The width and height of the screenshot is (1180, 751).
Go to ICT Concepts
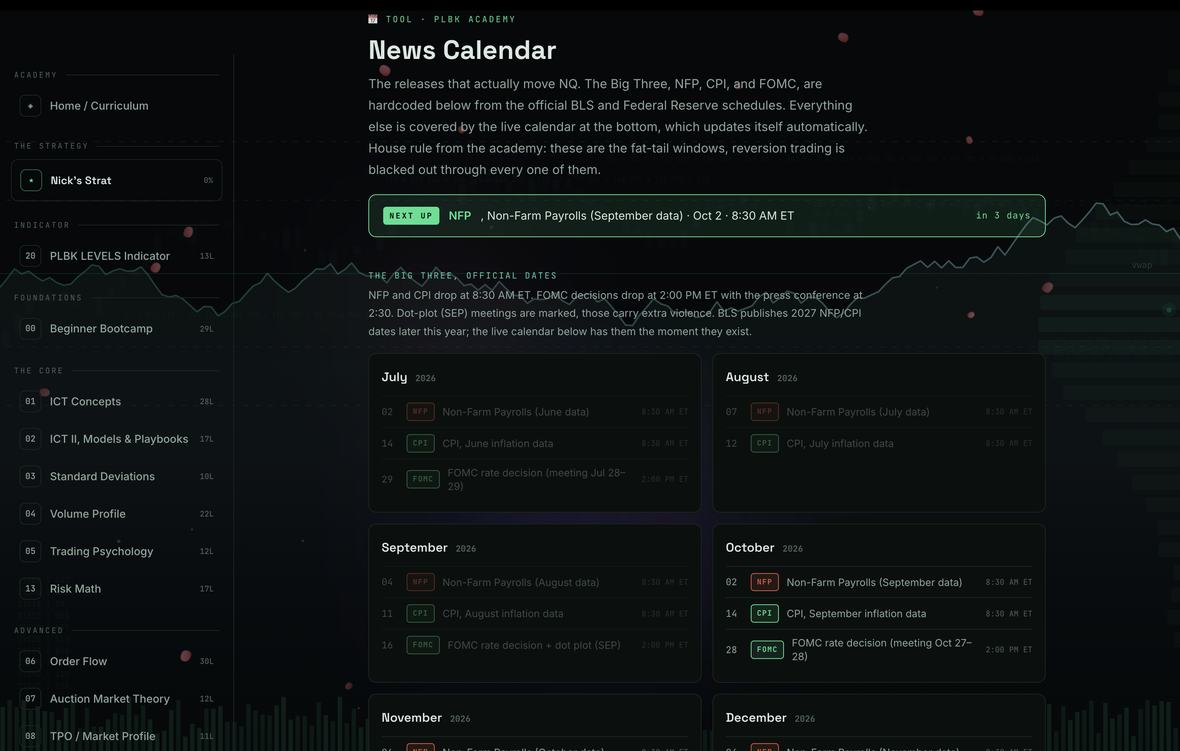[117, 402]
